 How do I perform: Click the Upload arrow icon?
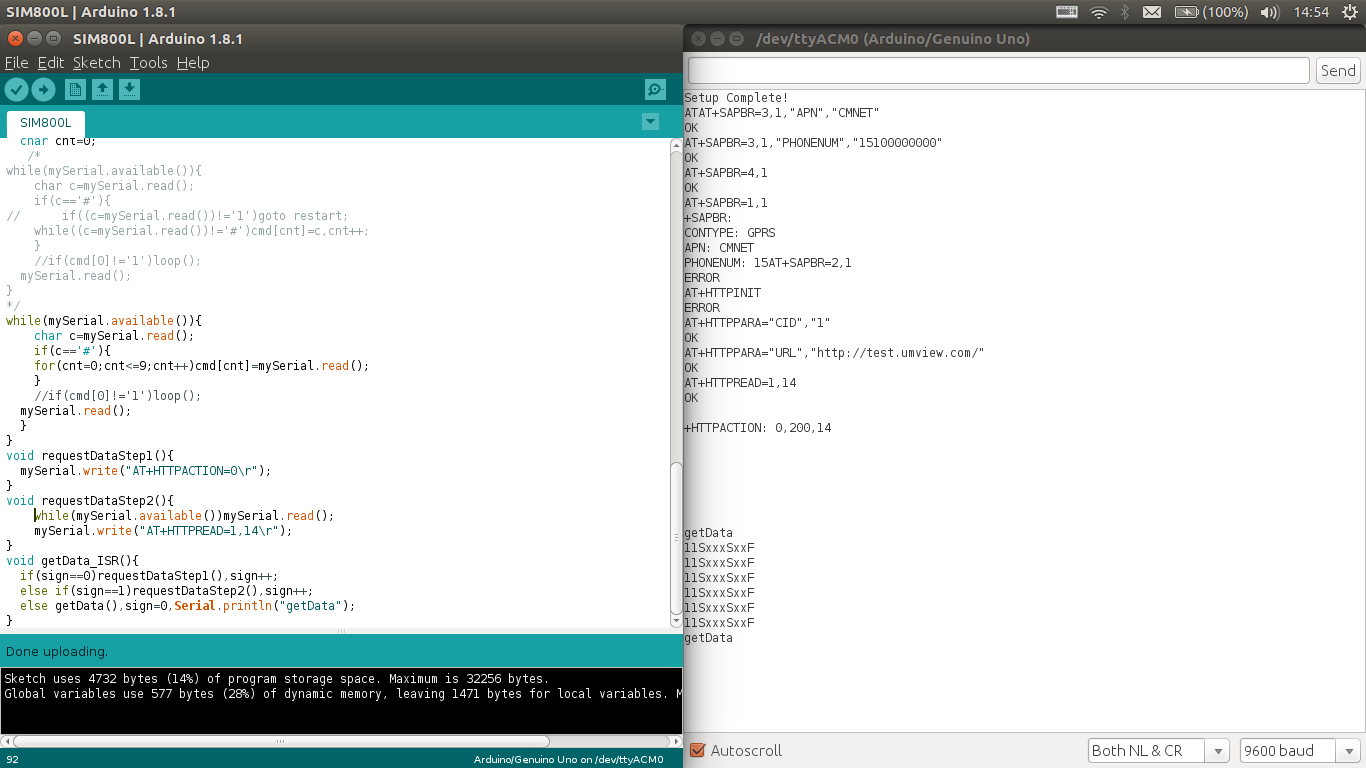coord(43,90)
